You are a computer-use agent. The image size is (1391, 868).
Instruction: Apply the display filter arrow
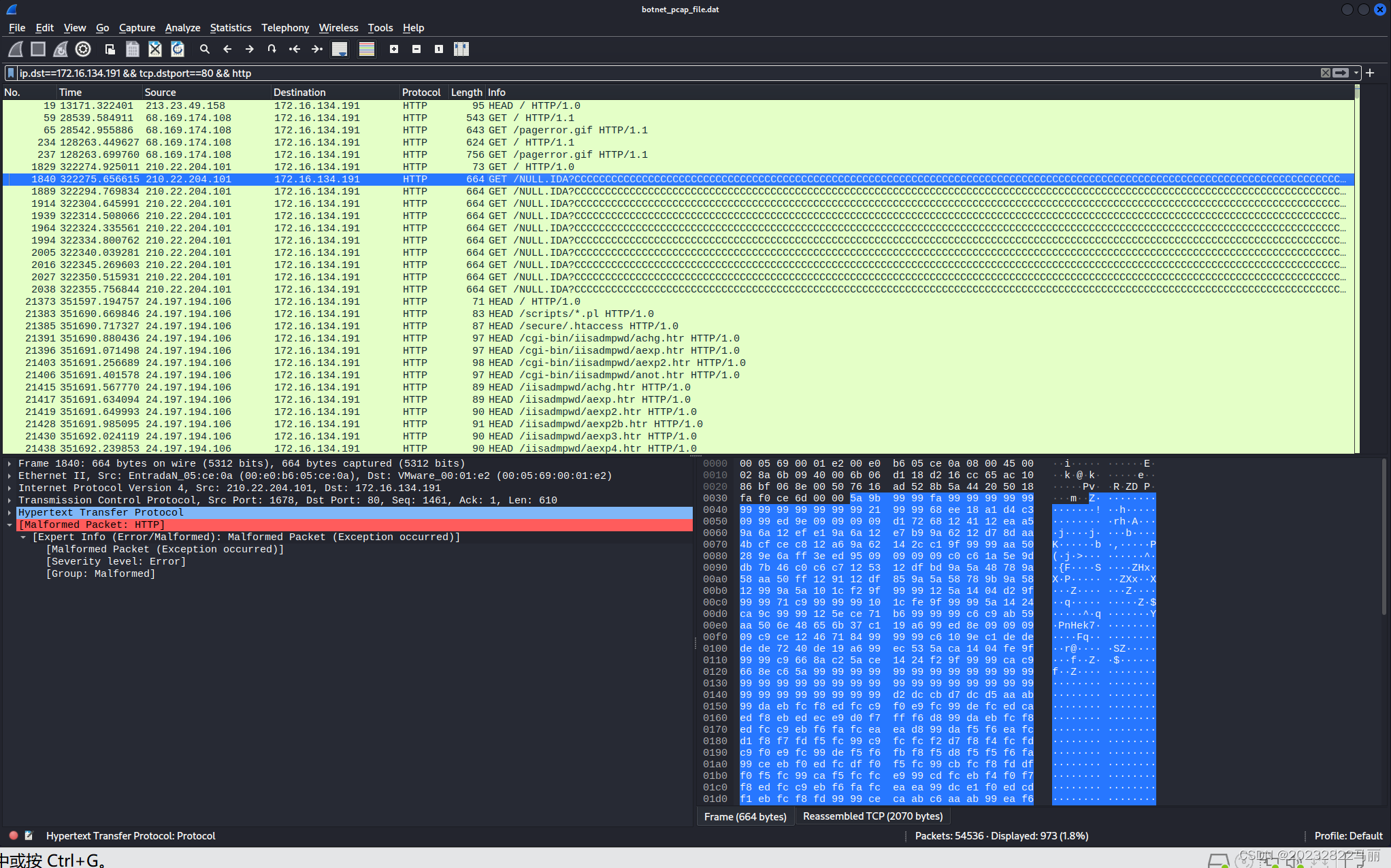coord(1341,73)
